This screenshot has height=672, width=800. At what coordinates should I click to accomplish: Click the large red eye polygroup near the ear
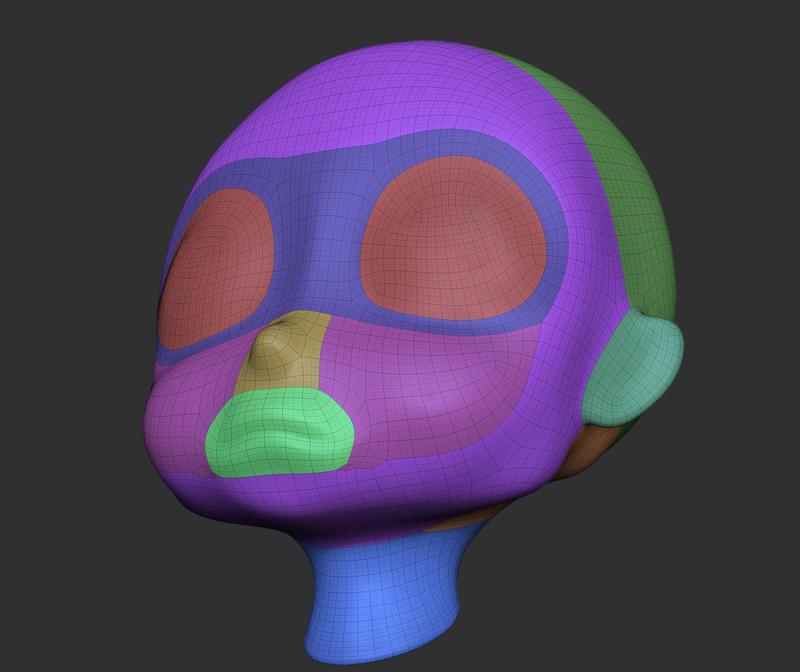pos(453,237)
